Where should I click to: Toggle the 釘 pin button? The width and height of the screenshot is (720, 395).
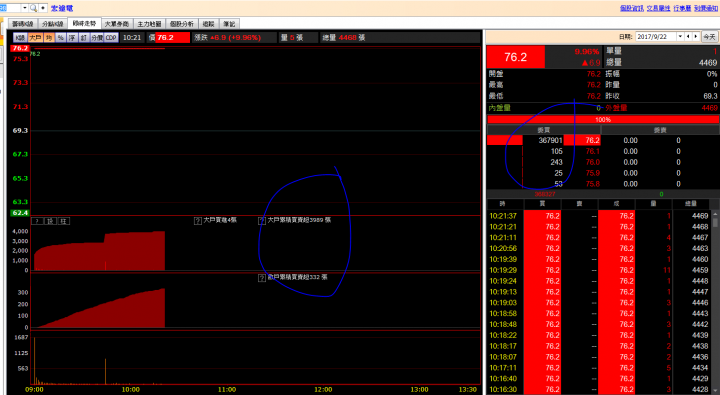tap(84, 38)
